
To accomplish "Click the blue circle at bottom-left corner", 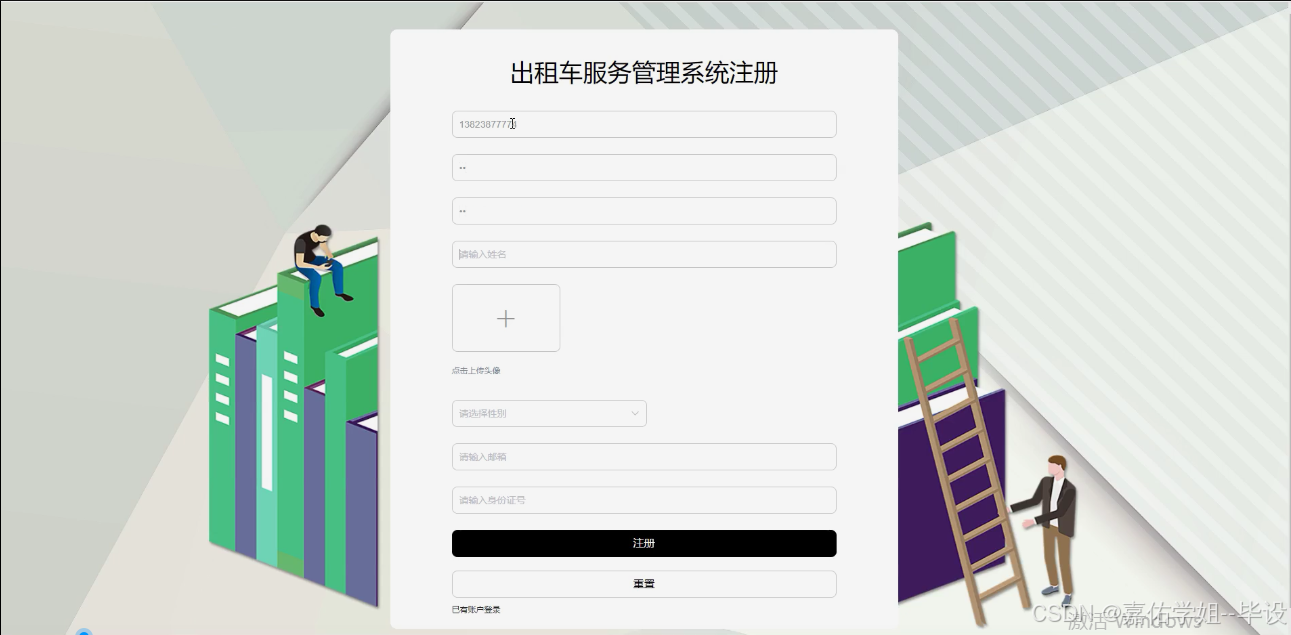I will [84, 631].
